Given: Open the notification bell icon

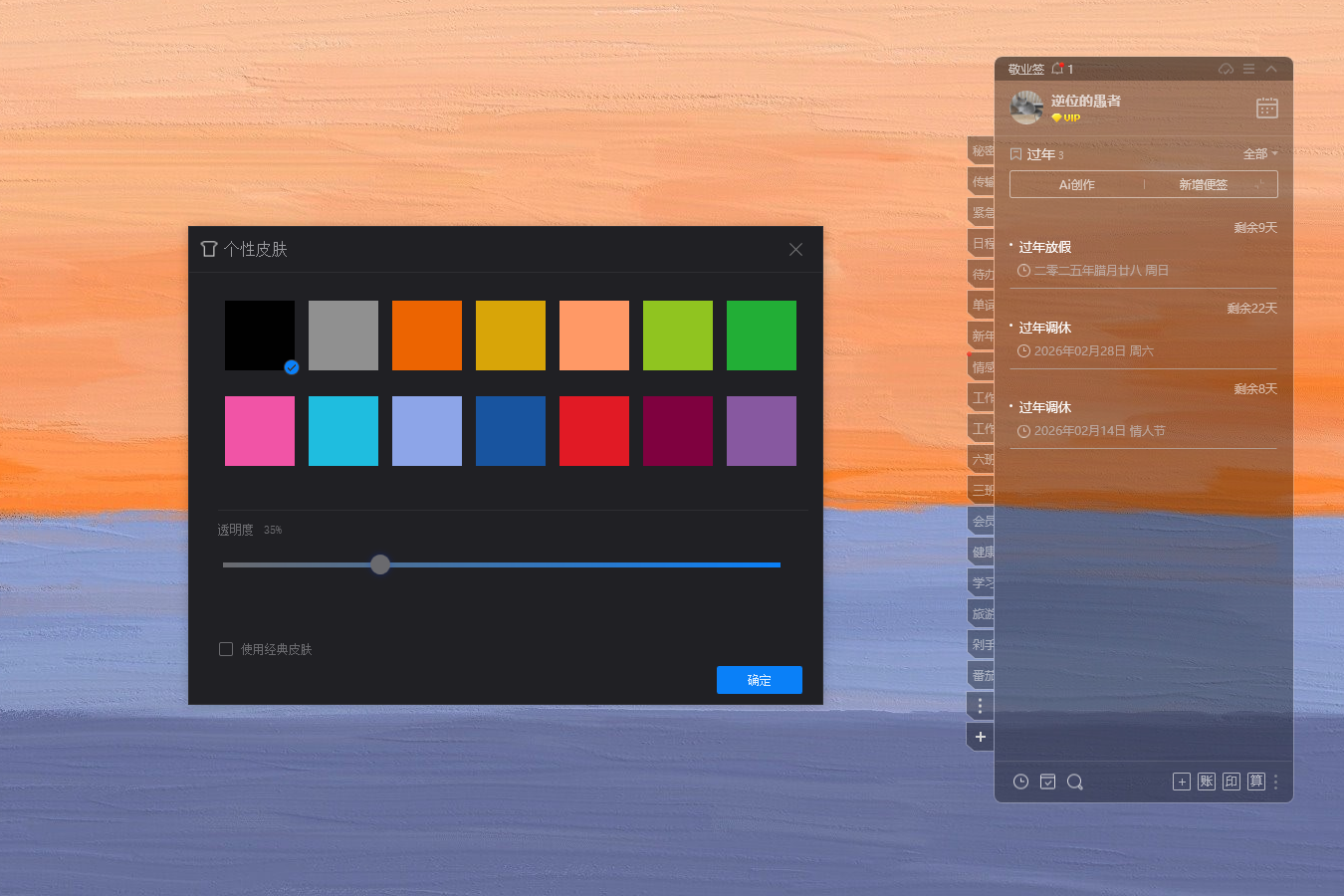Looking at the screenshot, I should click(1057, 69).
